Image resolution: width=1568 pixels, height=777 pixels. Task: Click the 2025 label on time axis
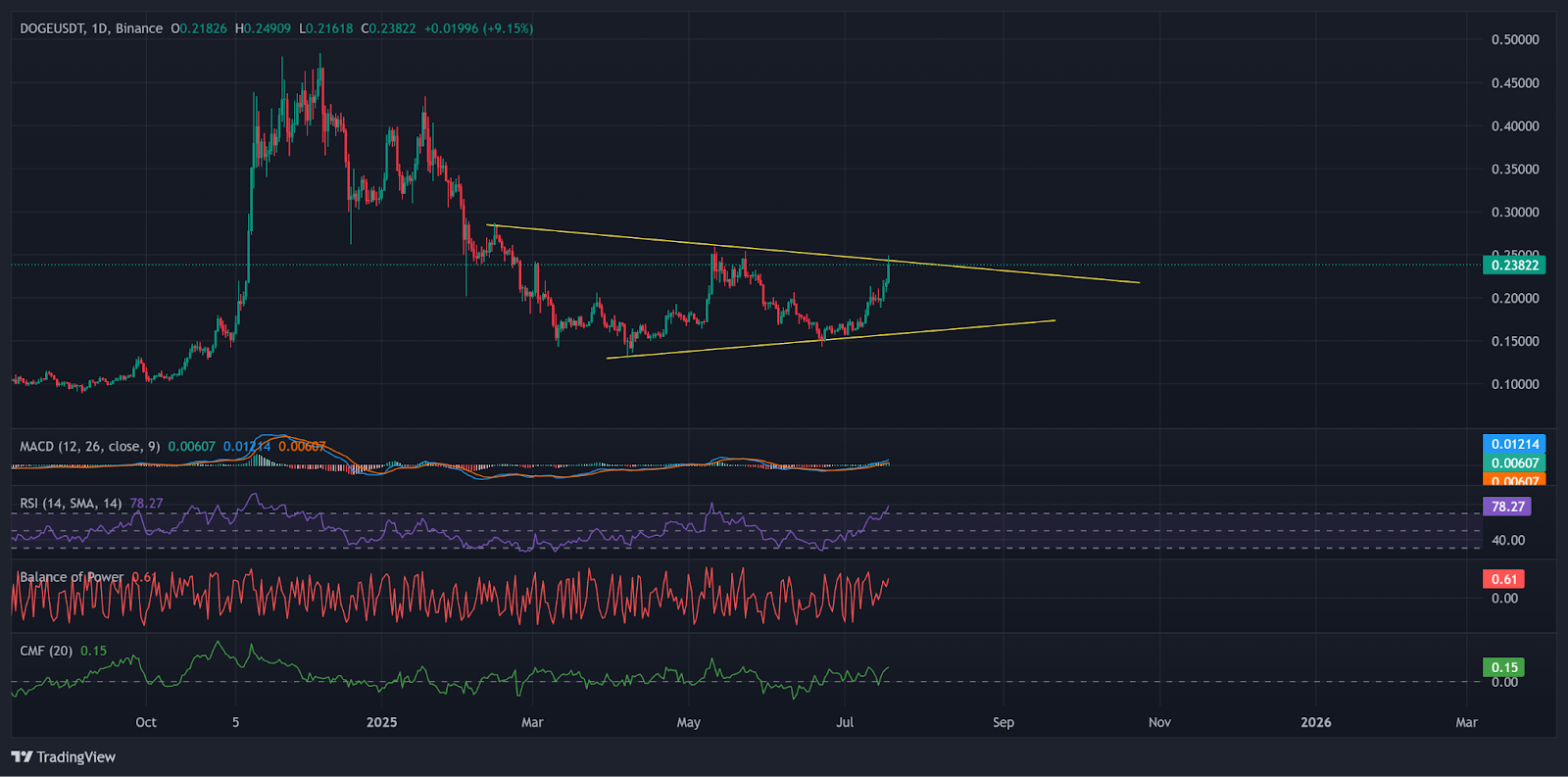click(381, 722)
